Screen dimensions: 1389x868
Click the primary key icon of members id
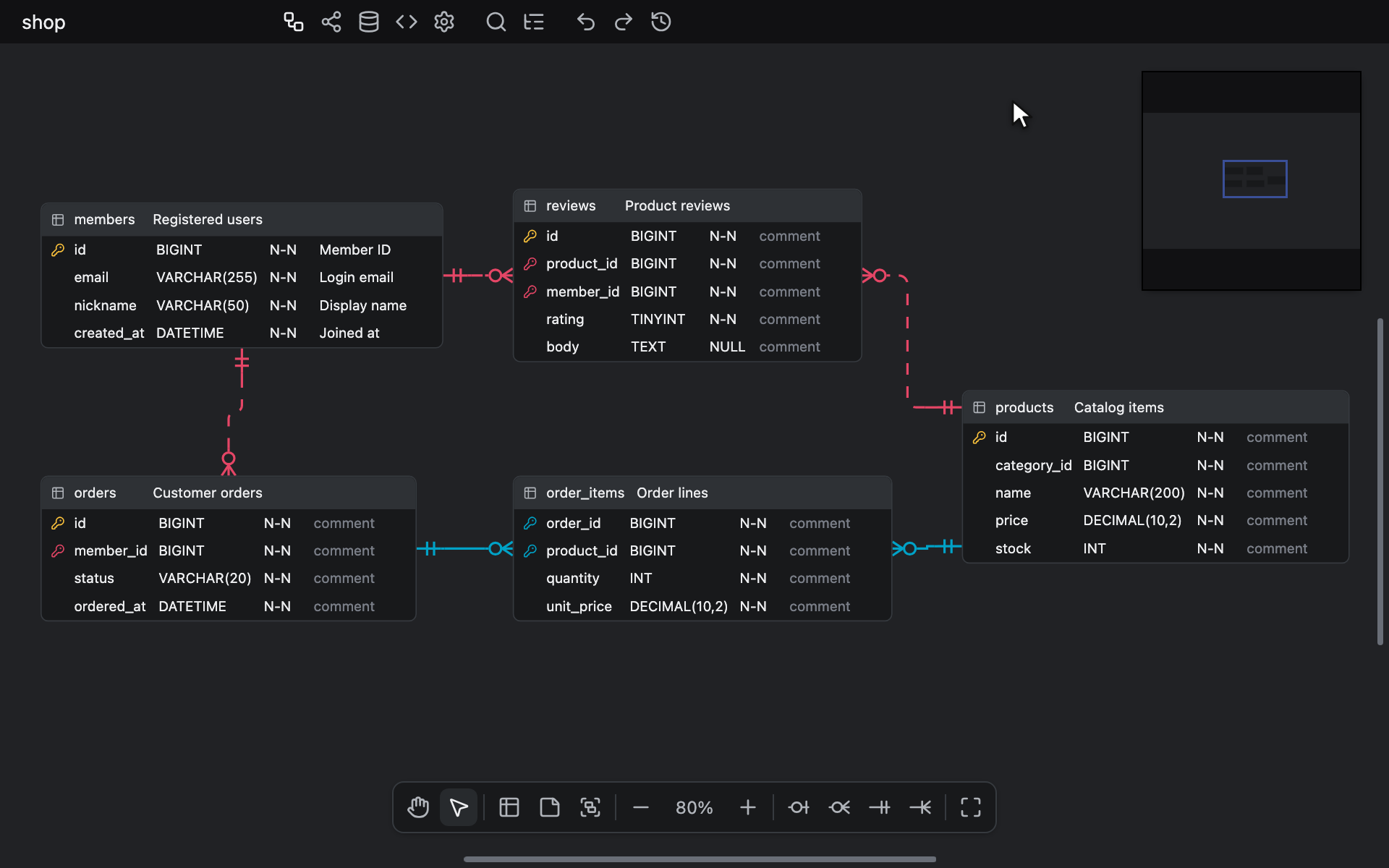coord(58,250)
